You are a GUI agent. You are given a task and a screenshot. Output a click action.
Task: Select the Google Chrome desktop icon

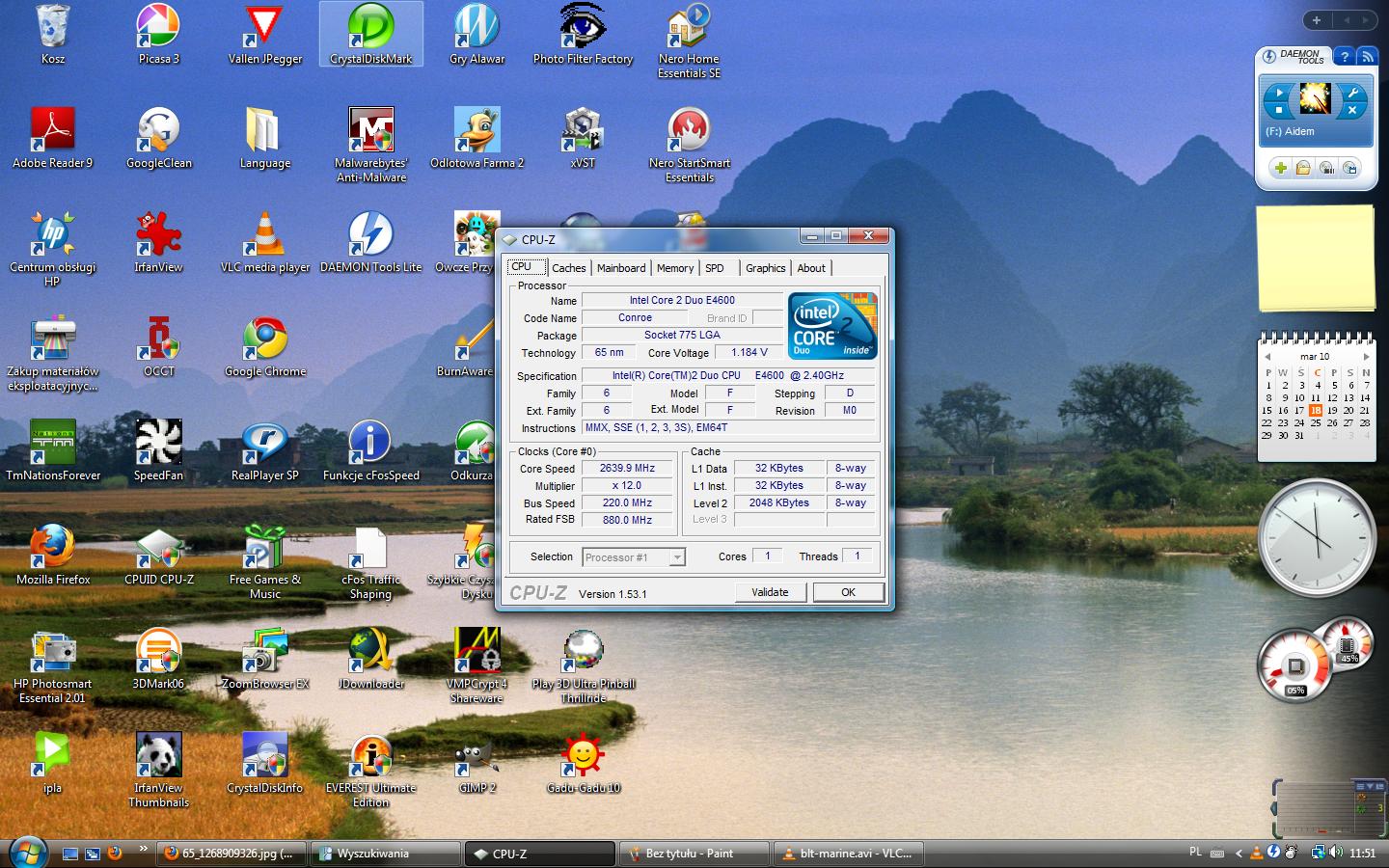265,347
